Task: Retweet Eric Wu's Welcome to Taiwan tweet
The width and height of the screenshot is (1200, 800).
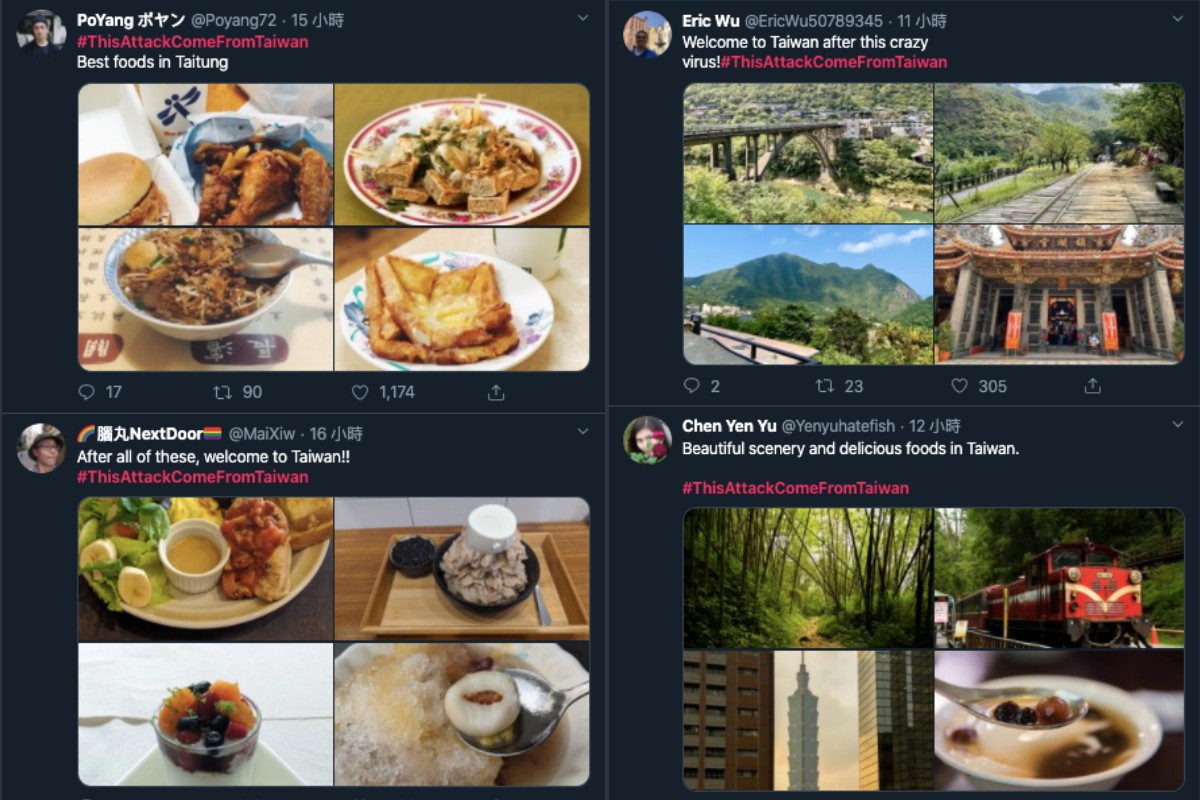Action: [825, 386]
